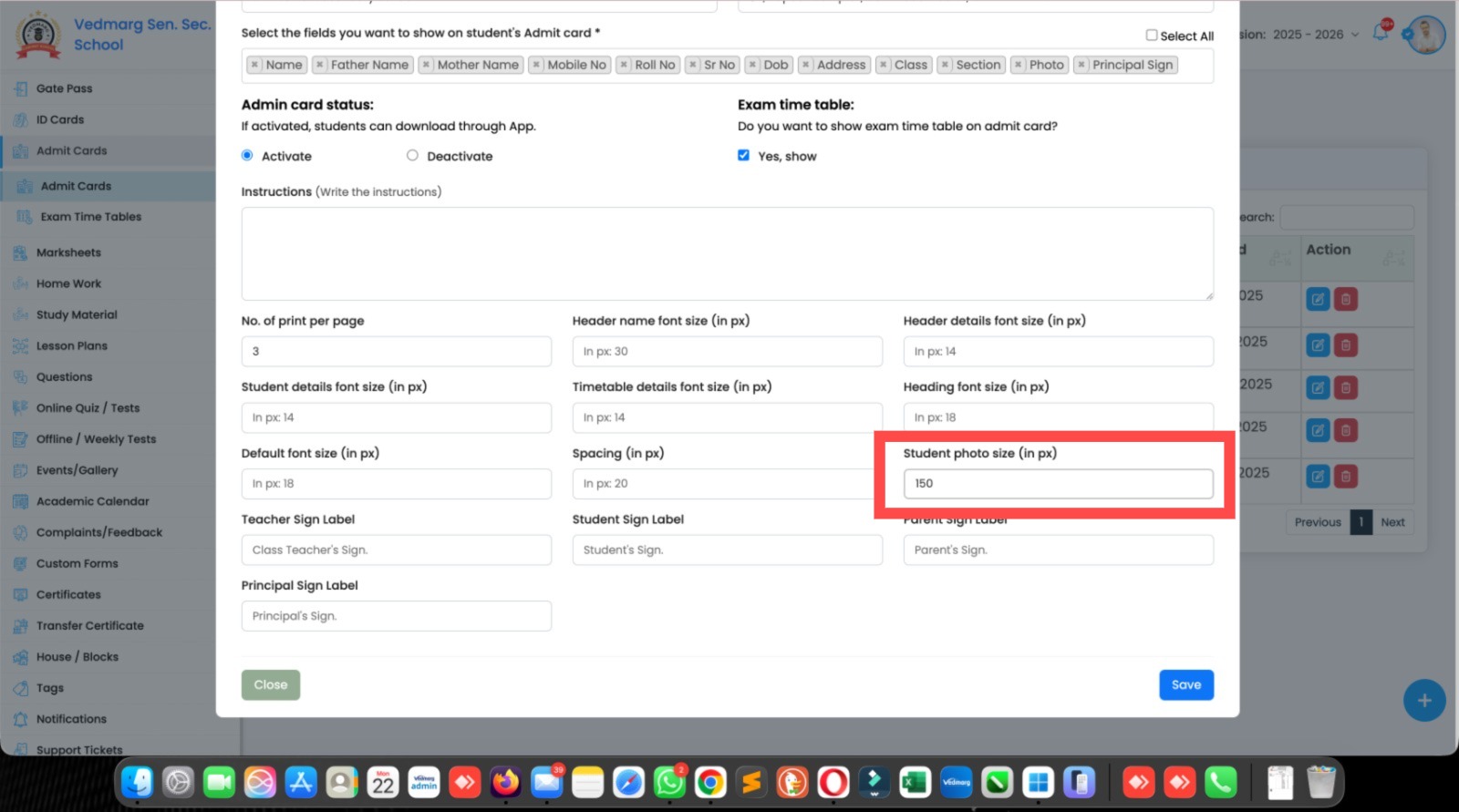Click the Default font size field
Viewport: 1459px width, 812px height.
tap(396, 483)
